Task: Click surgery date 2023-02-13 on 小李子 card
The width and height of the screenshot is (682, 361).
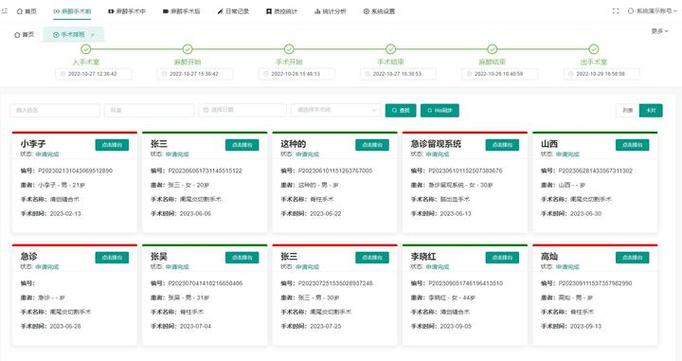Action: [x=65, y=214]
